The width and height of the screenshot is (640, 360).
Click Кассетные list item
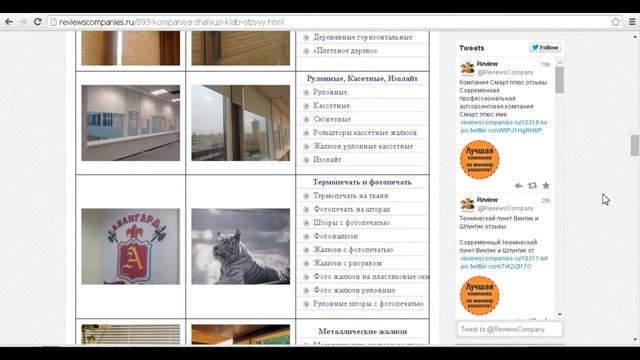pyautogui.click(x=331, y=106)
